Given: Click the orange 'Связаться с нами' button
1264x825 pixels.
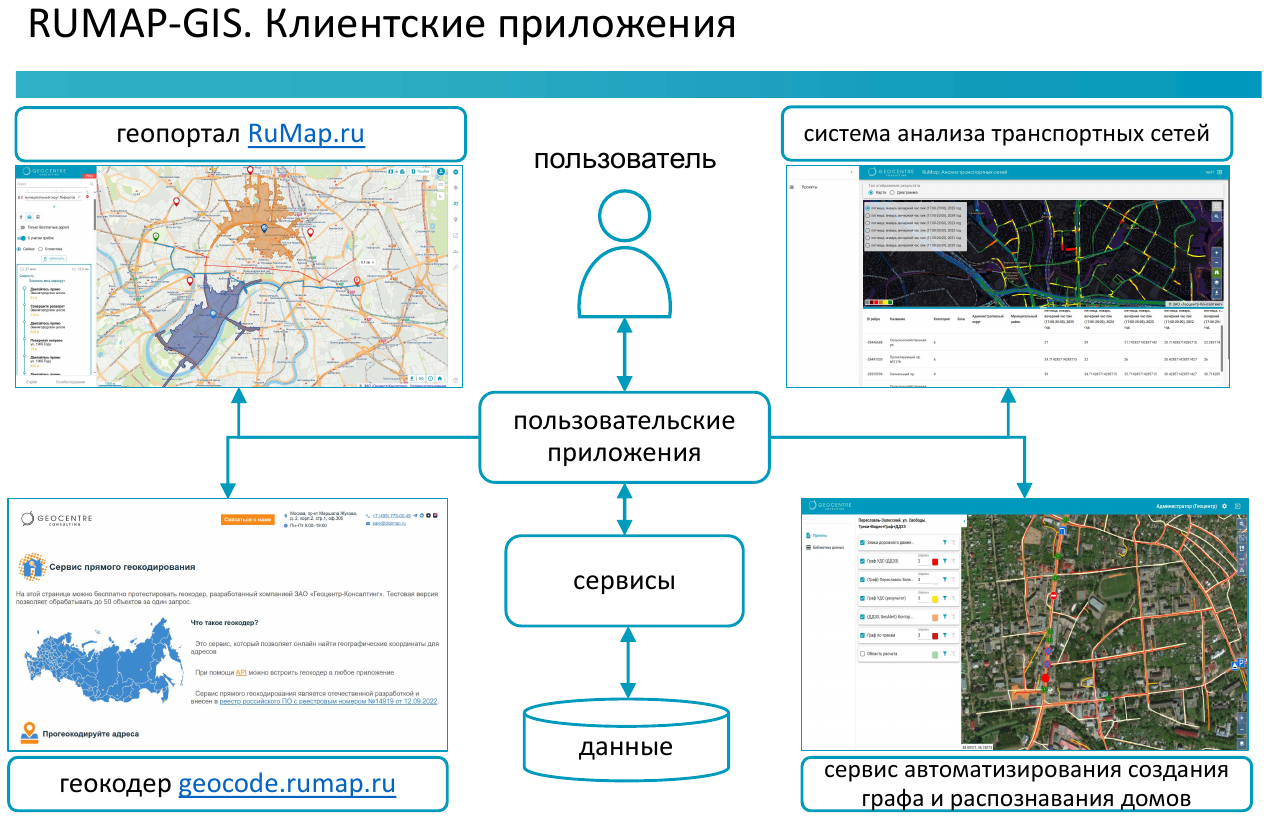Looking at the screenshot, I should [247, 520].
